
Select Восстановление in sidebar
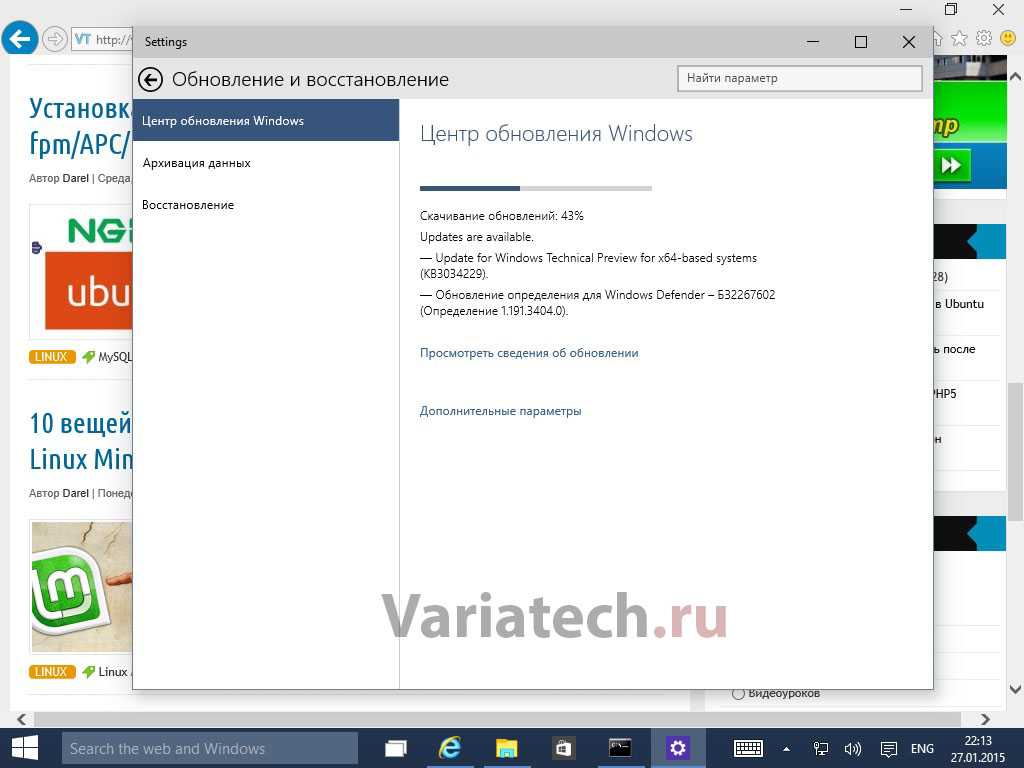click(188, 205)
